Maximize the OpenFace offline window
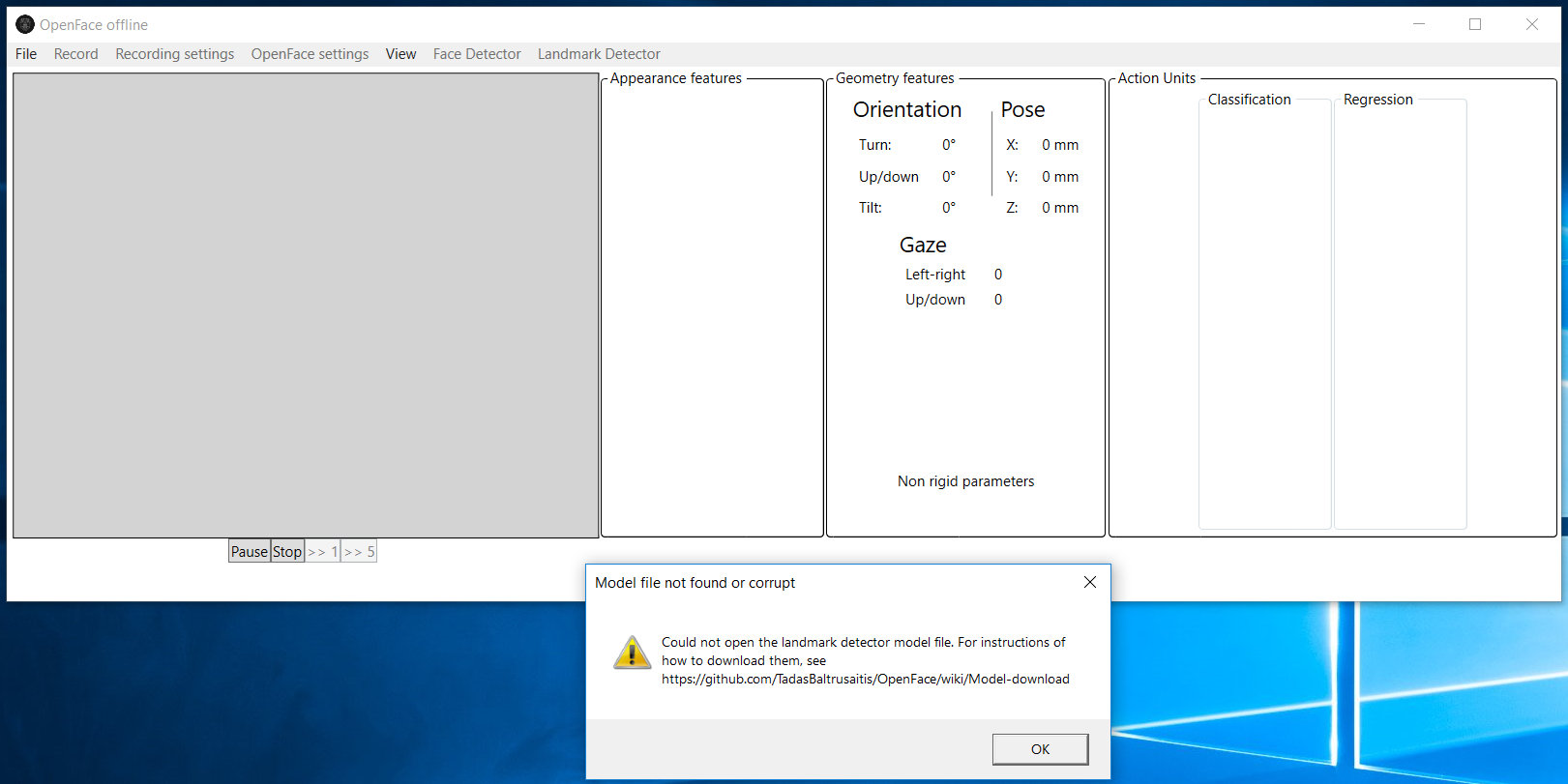Screen dimensions: 1568x784 [x=1475, y=24]
